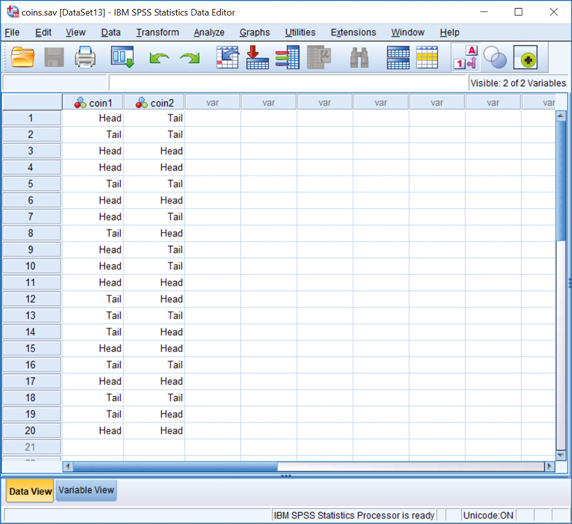The width and height of the screenshot is (572, 524).
Task: Click the Variables info icon
Action: [288, 57]
